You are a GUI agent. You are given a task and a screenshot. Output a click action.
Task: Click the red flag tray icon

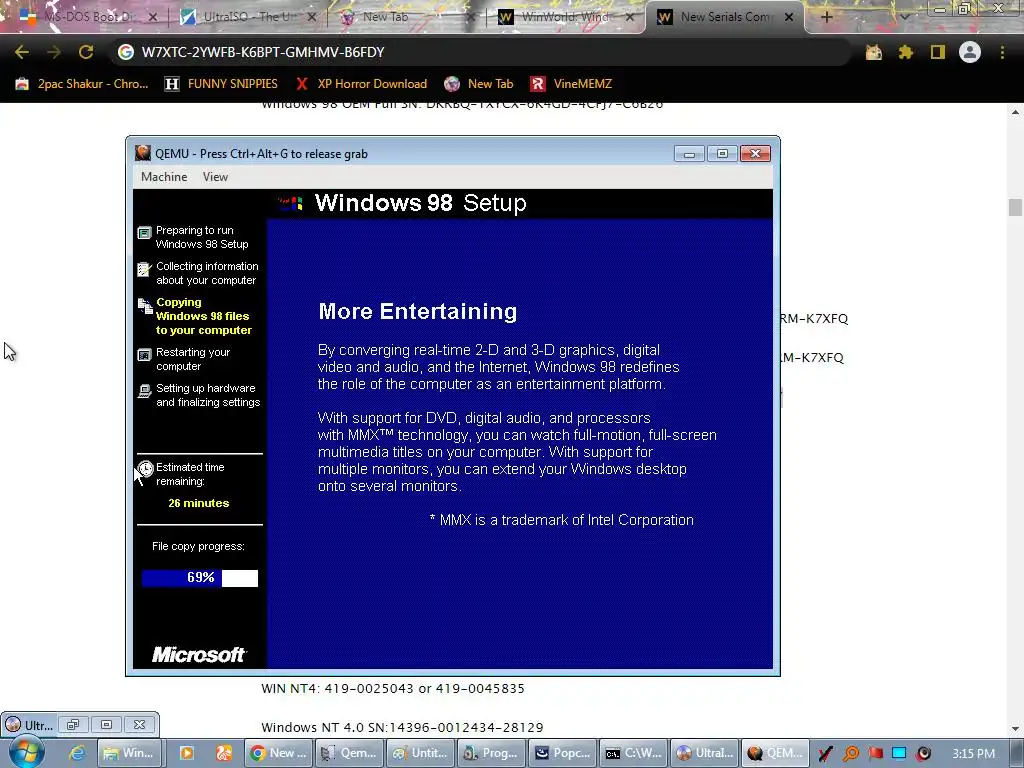click(x=875, y=754)
